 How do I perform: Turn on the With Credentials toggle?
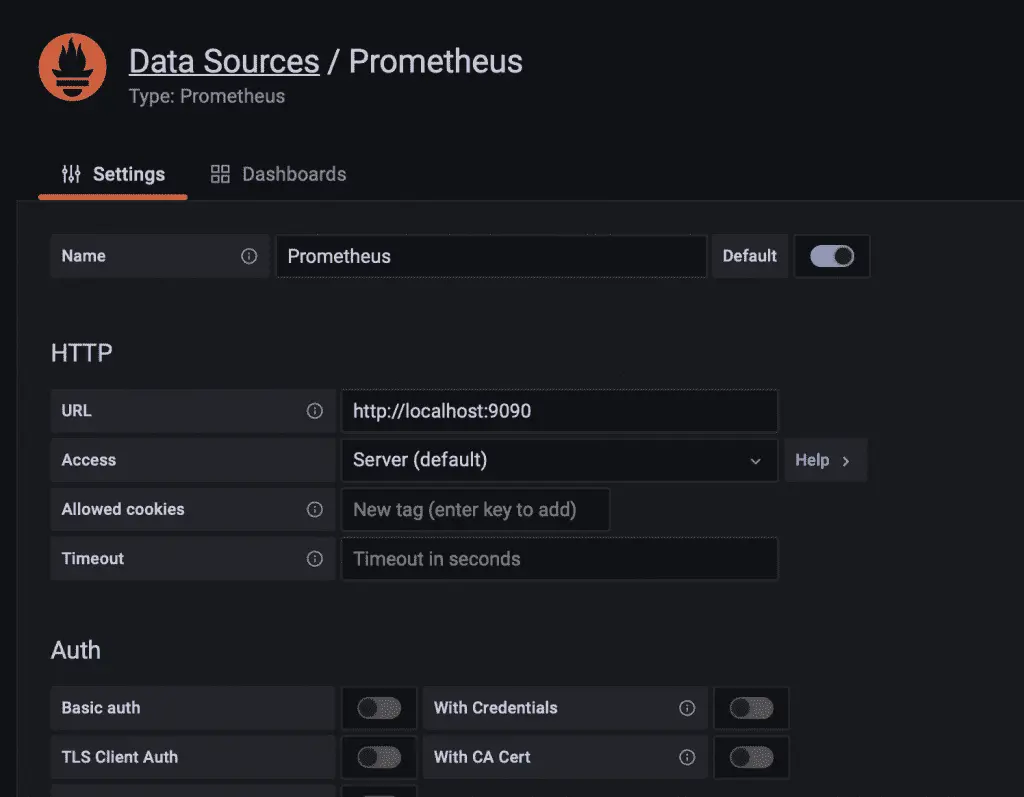pos(751,708)
